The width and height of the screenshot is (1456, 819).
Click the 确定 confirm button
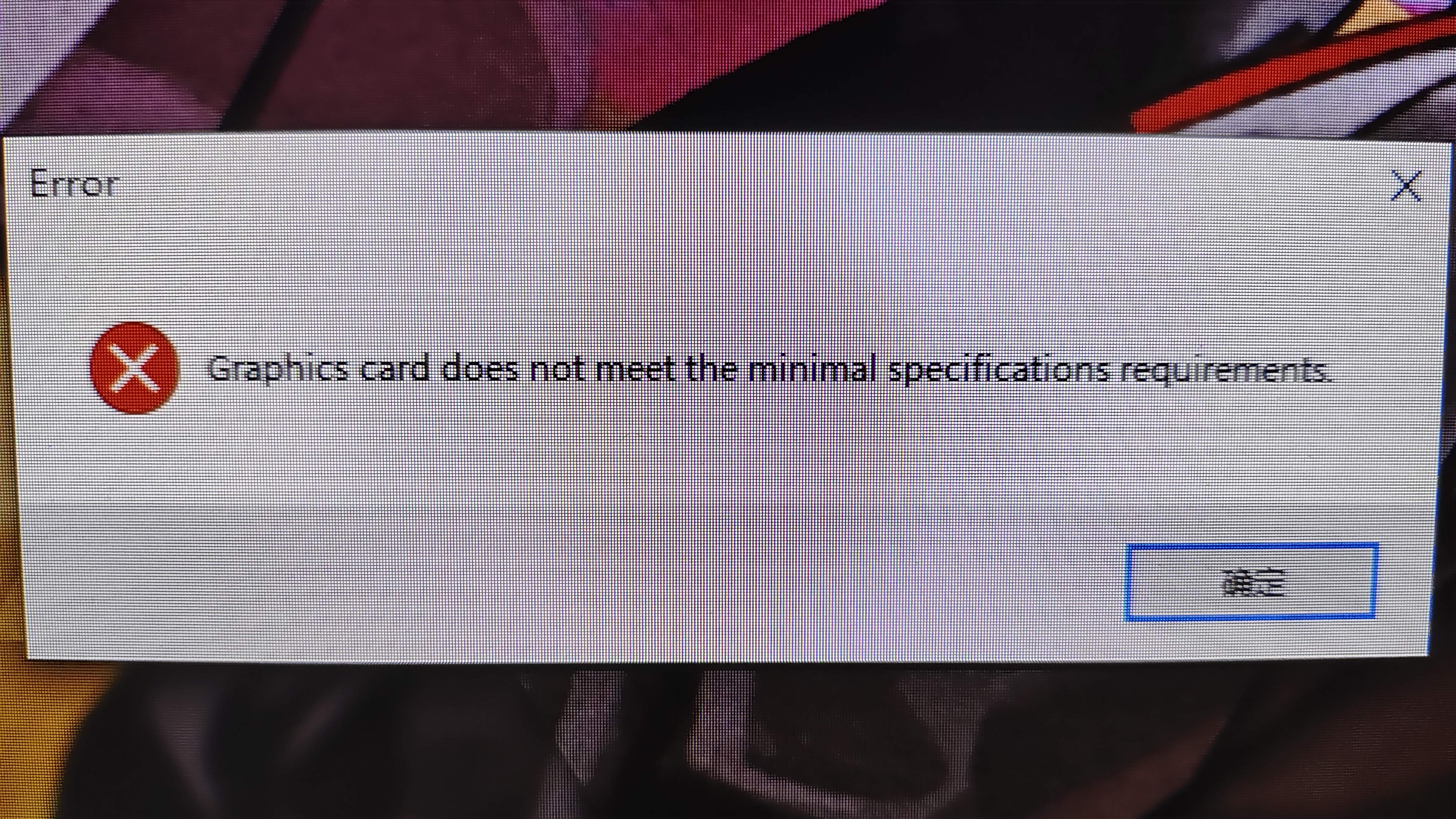[1251, 583]
